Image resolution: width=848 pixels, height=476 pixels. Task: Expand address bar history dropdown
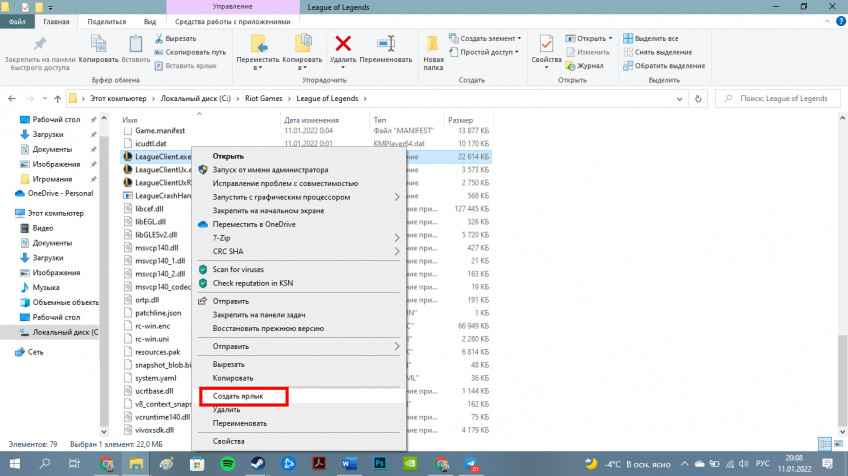pyautogui.click(x=679, y=99)
